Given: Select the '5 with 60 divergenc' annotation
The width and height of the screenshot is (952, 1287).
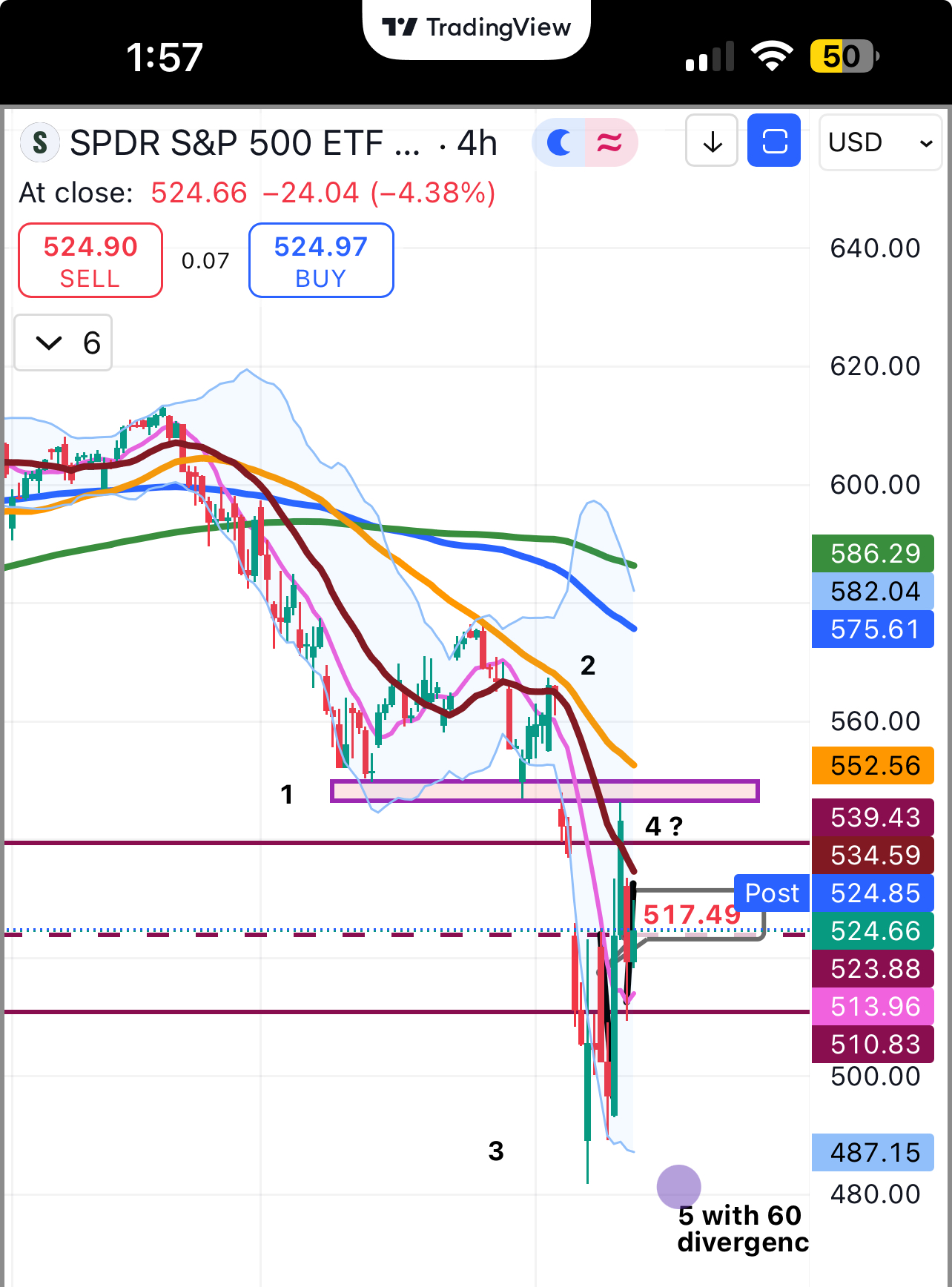Looking at the screenshot, I should pyautogui.click(x=741, y=1228).
